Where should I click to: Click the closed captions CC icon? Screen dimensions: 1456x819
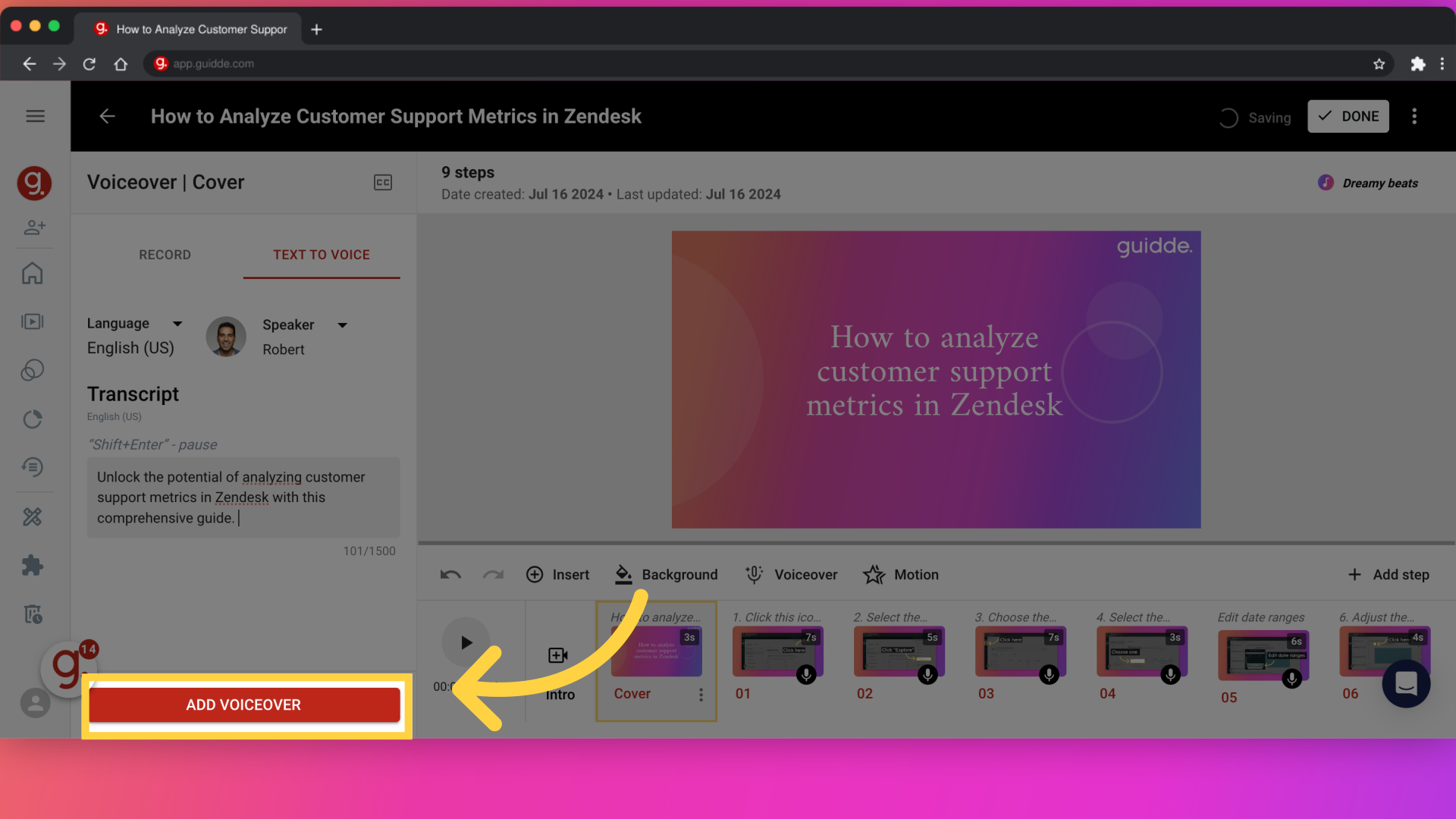tap(382, 182)
